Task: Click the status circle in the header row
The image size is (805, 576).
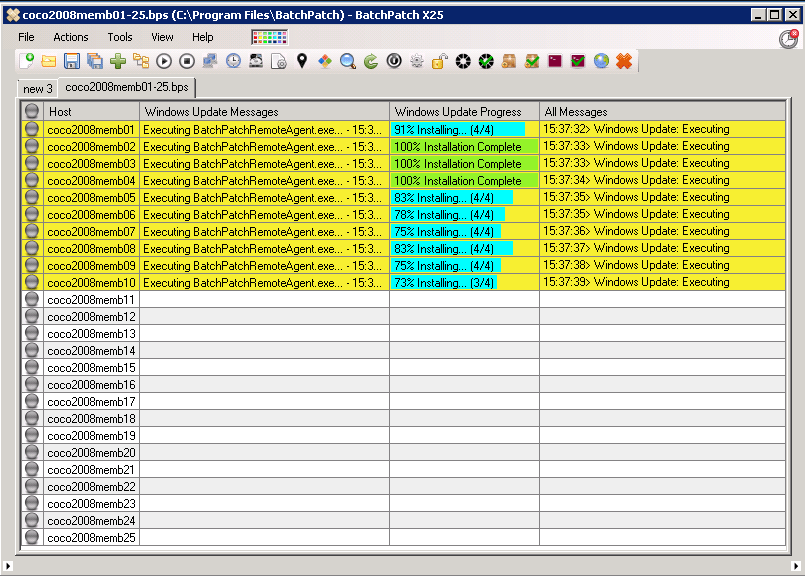Action: click(x=32, y=111)
